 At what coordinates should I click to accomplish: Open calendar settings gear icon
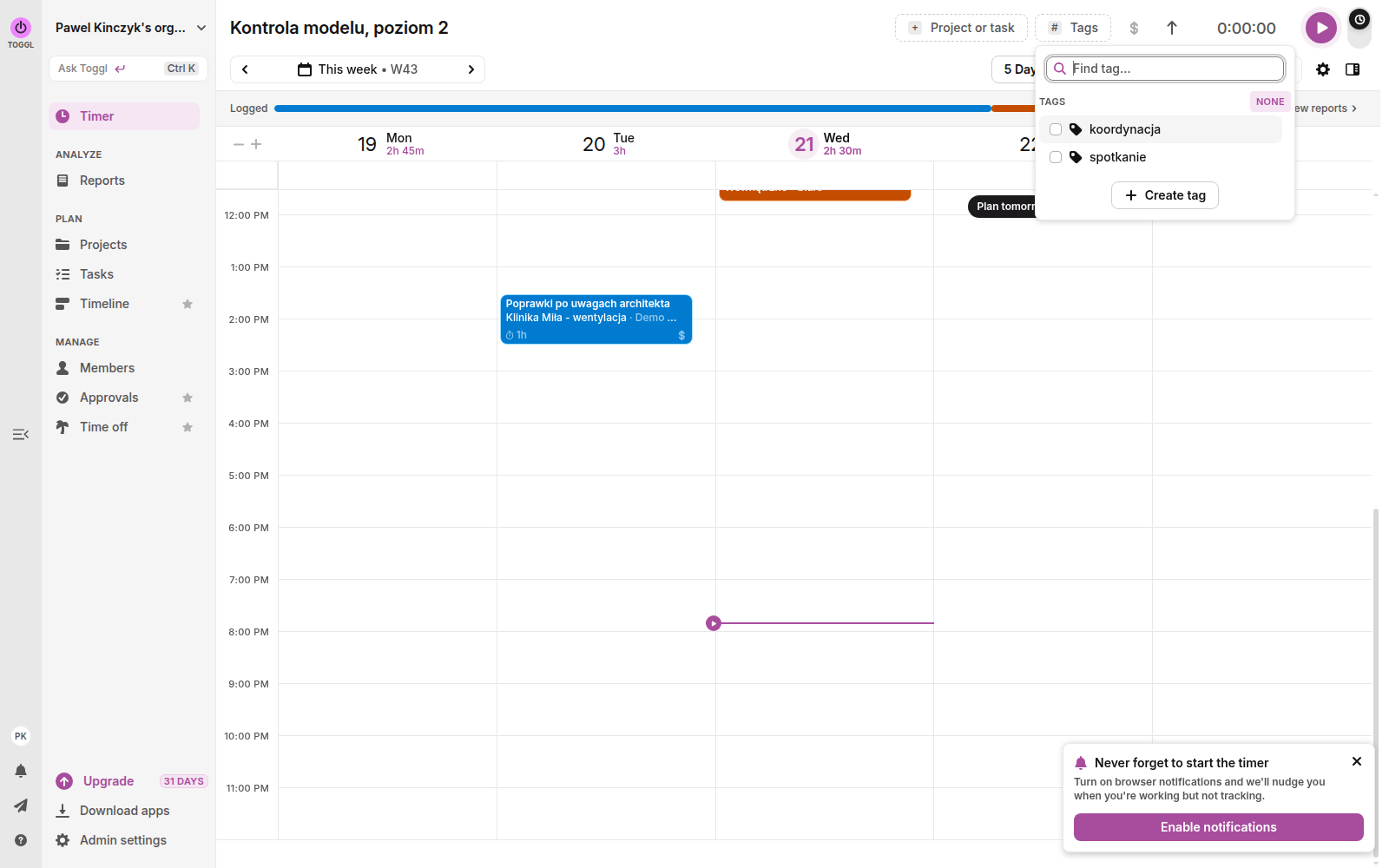1323,69
